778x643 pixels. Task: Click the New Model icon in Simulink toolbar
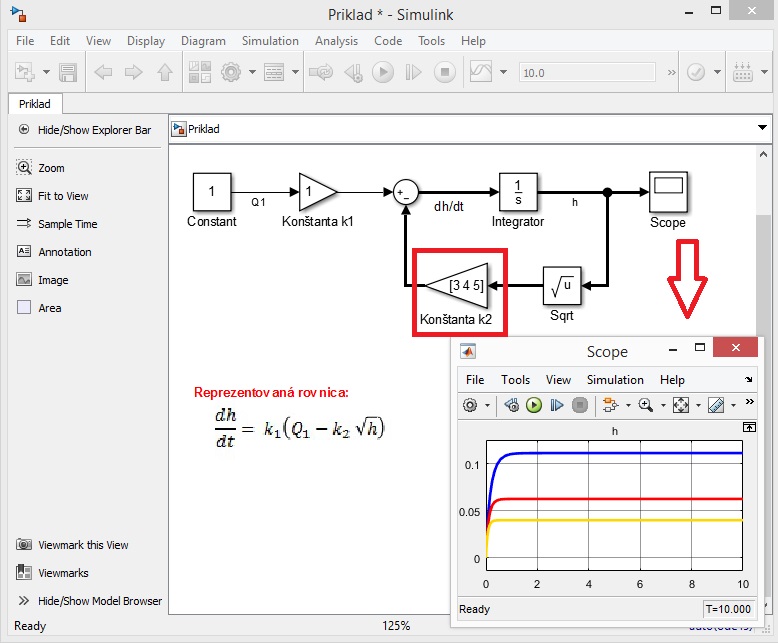[x=24, y=72]
